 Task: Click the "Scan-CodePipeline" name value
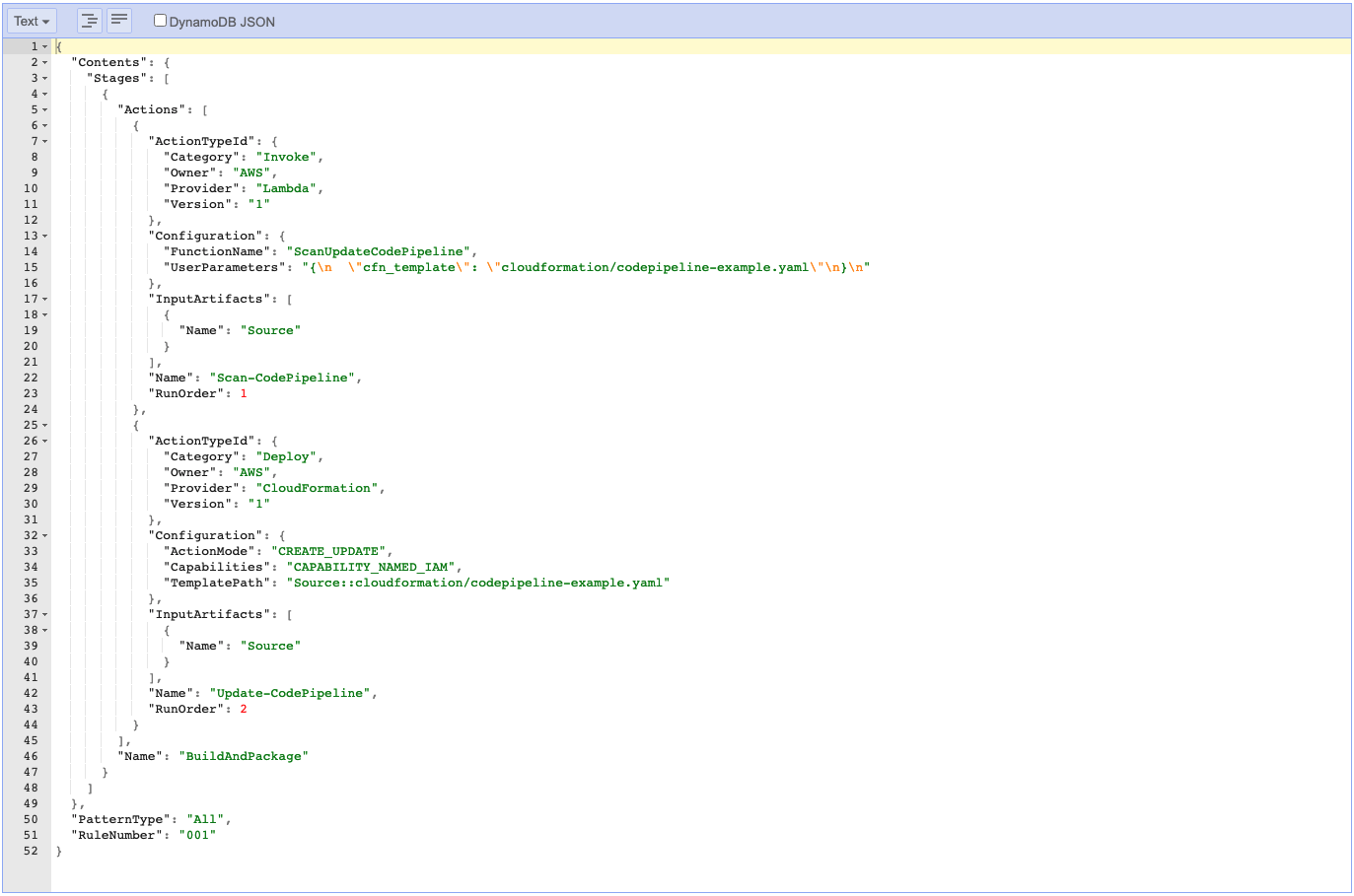pyautogui.click(x=282, y=379)
